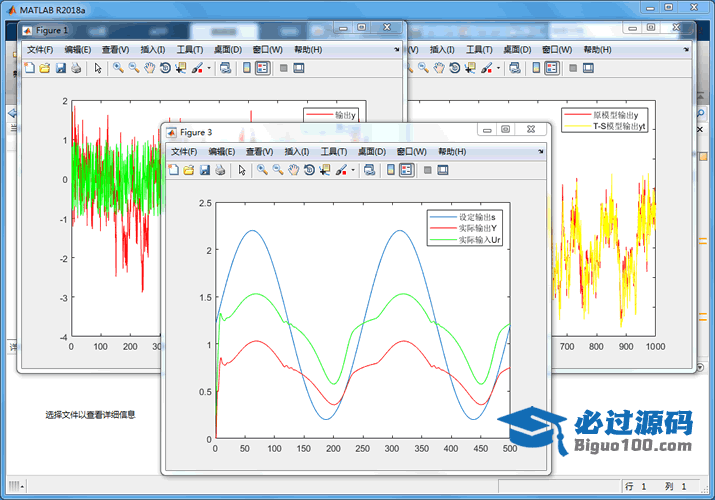This screenshot has height=500, width=715.
Task: Activate Zoom In tool in Figure 1
Action: (x=118, y=68)
